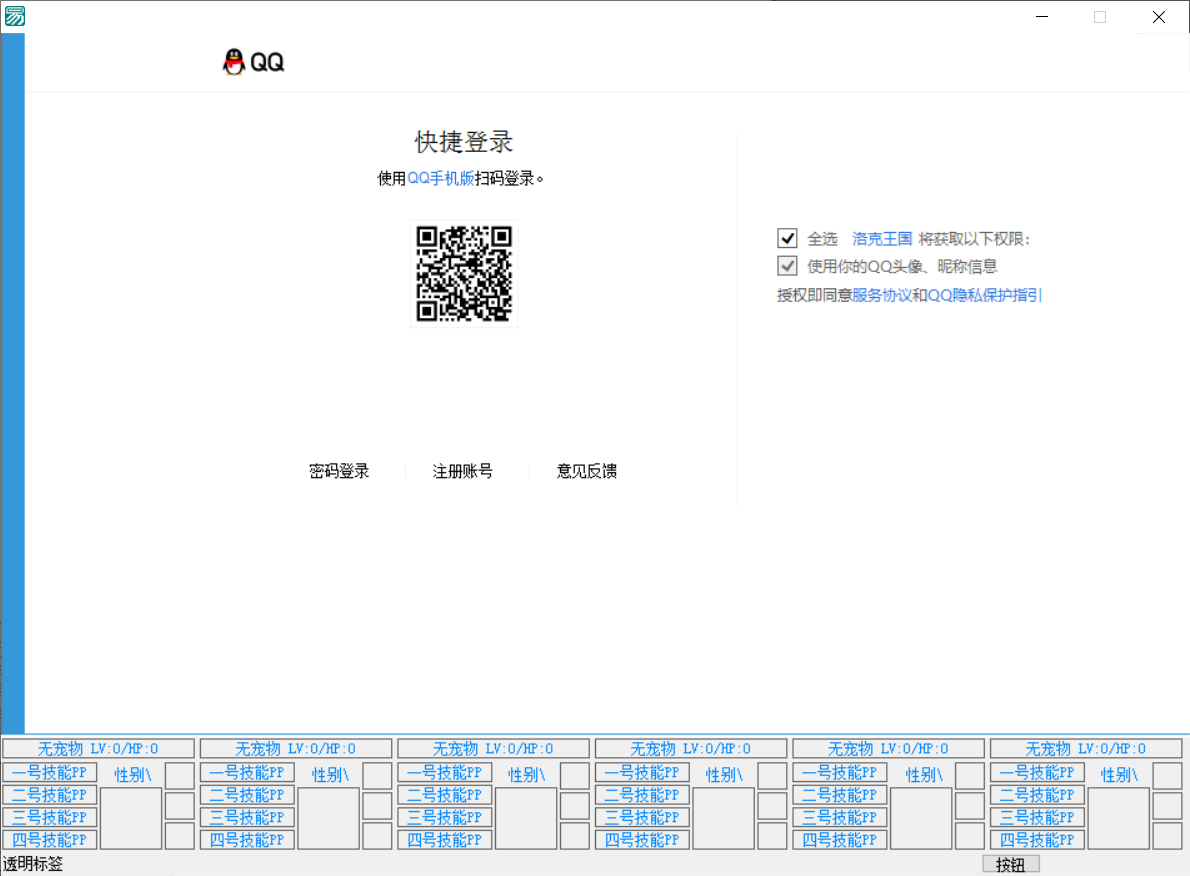The image size is (1190, 876).
Task: Click 一号技能PP in the first pet panel
Action: [x=49, y=772]
